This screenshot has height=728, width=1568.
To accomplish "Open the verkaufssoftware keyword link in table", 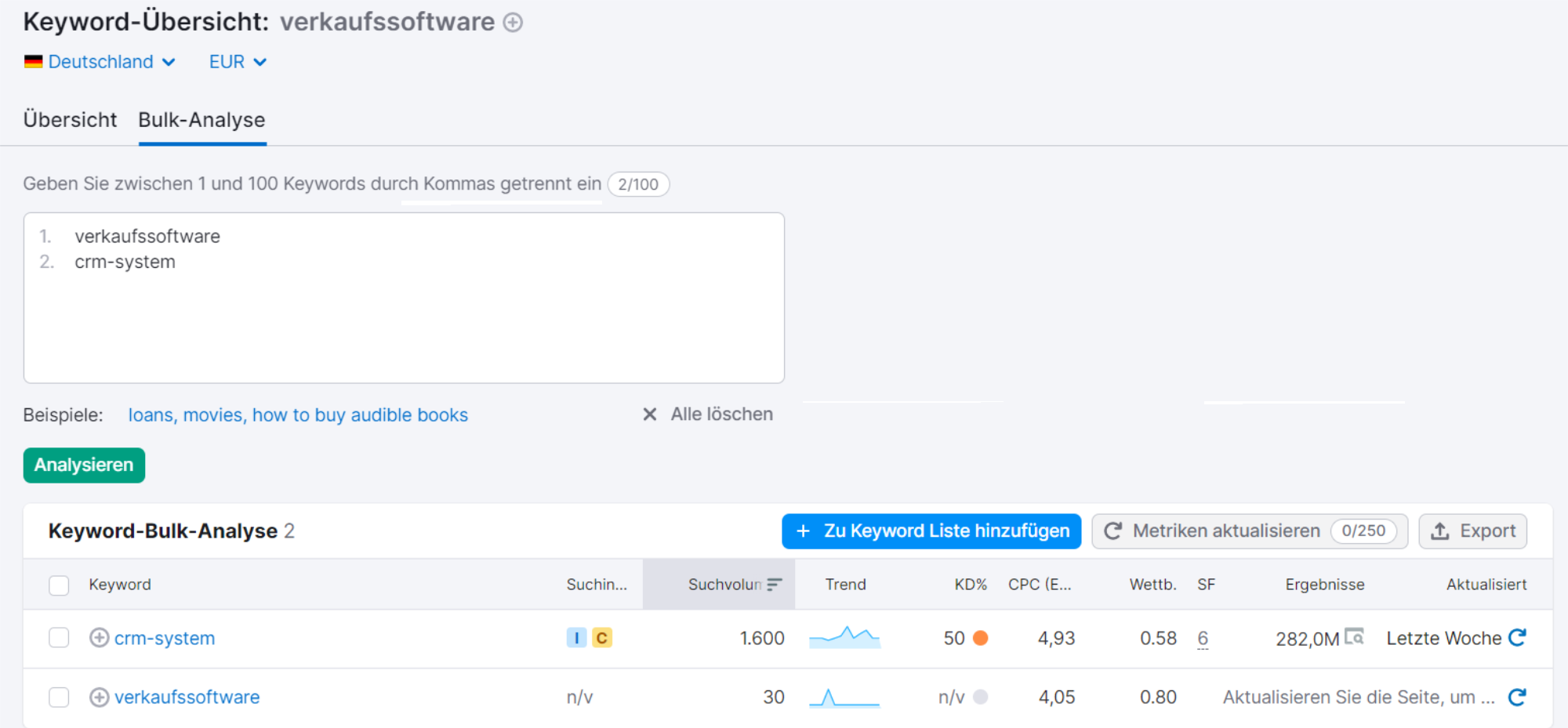I will point(187,697).
